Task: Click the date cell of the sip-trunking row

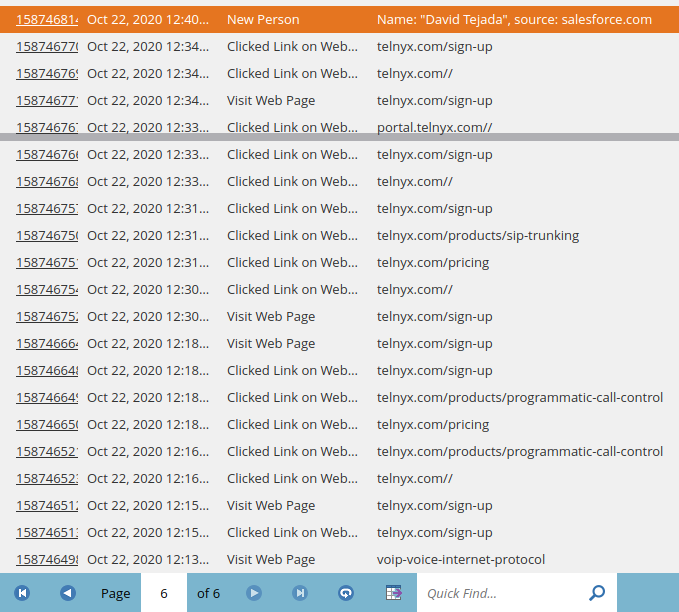Action: (148, 236)
